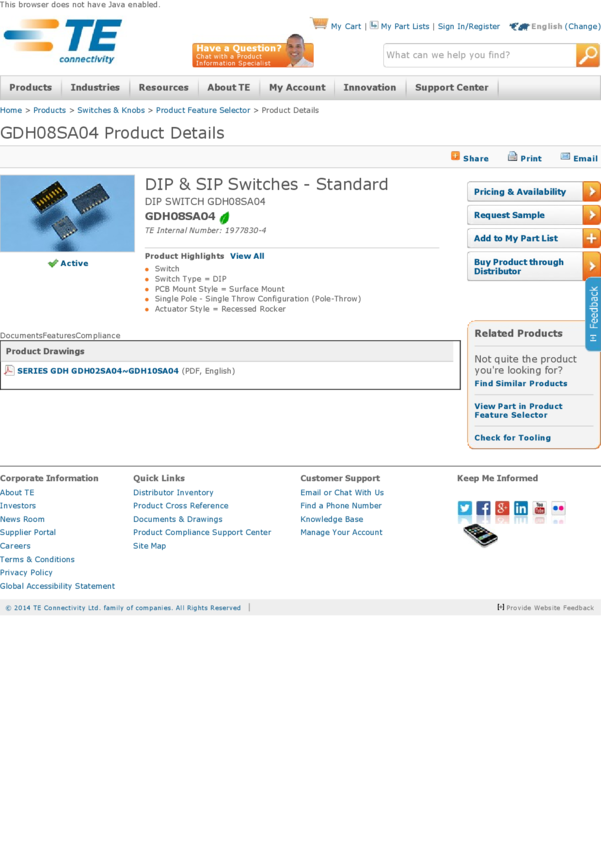Click Manage Your Account

pyautogui.click(x=341, y=532)
